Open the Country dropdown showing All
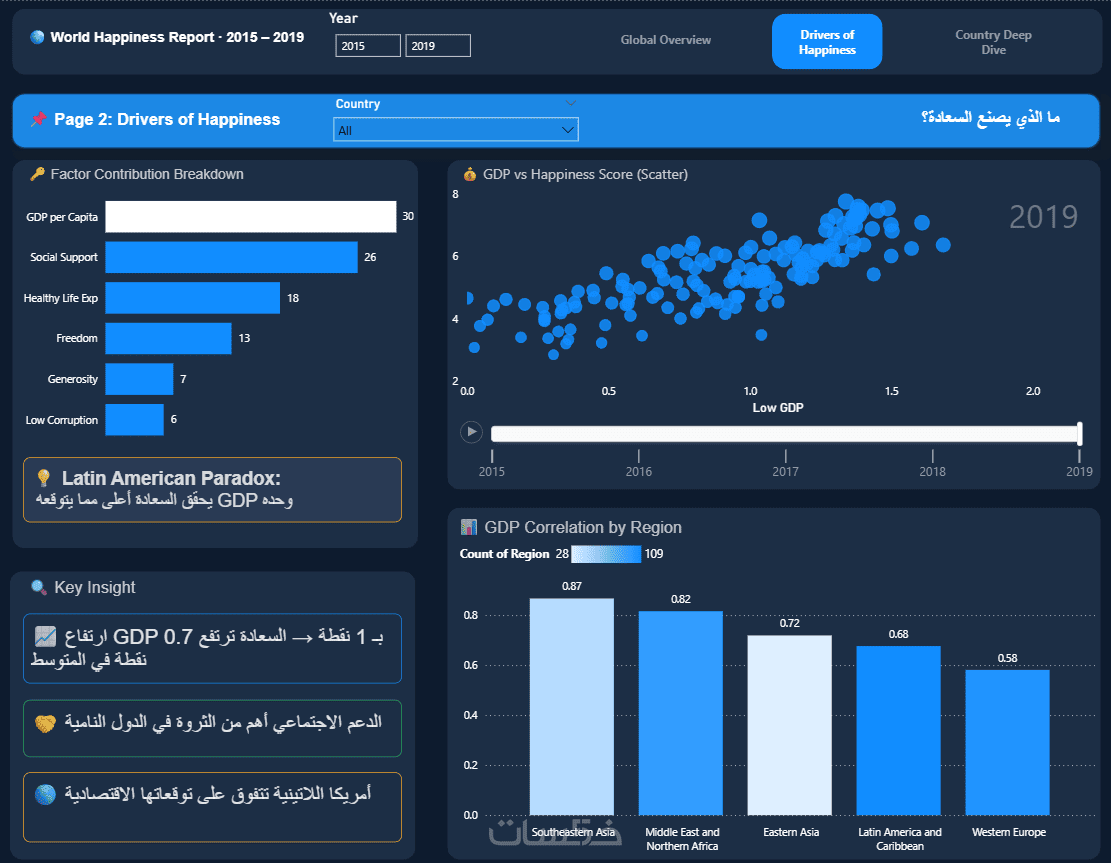This screenshot has width=1111, height=863. 456,130
